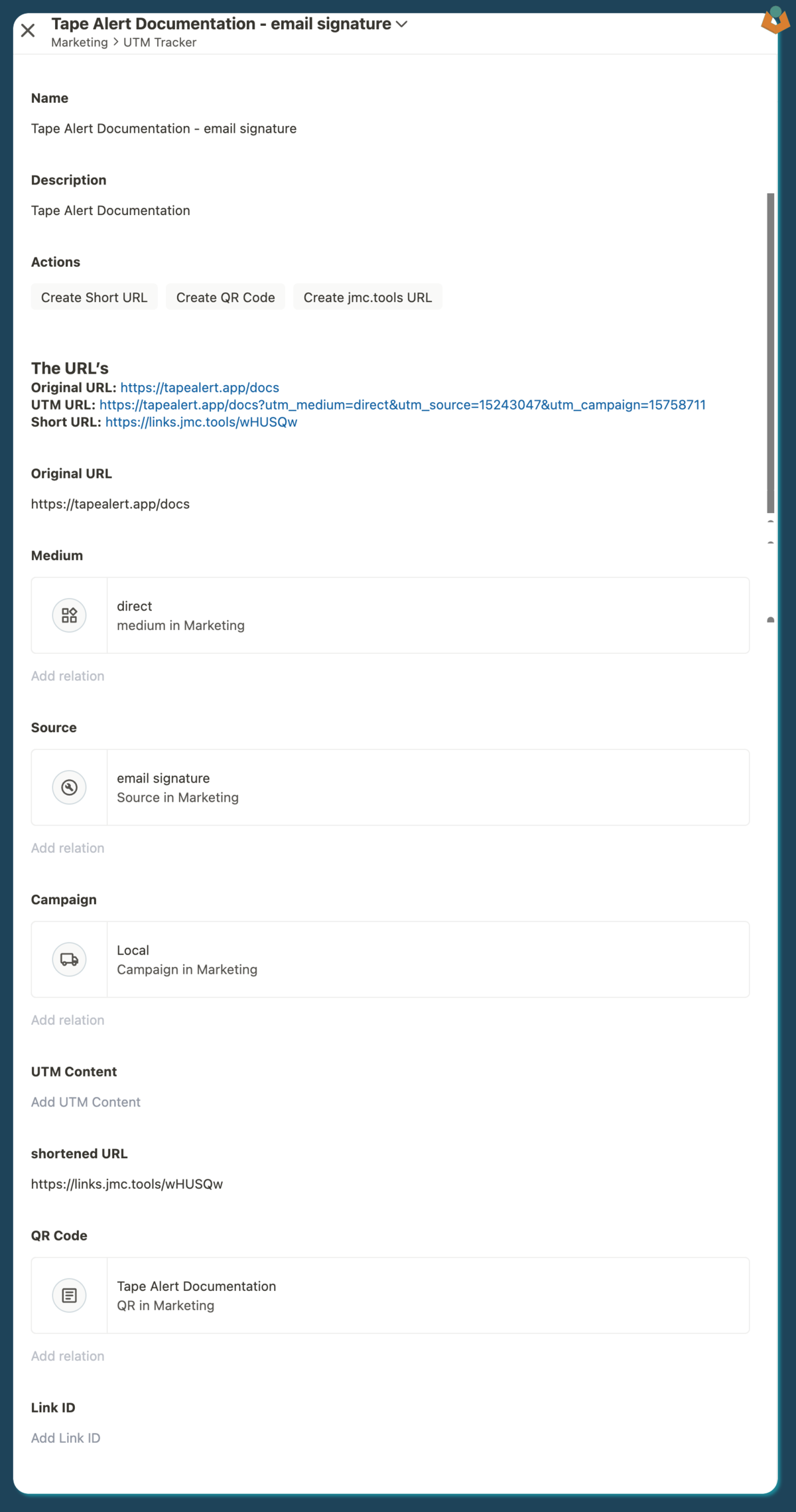Click the Name field value text
Image resolution: width=796 pixels, height=1512 pixels.
[164, 129]
